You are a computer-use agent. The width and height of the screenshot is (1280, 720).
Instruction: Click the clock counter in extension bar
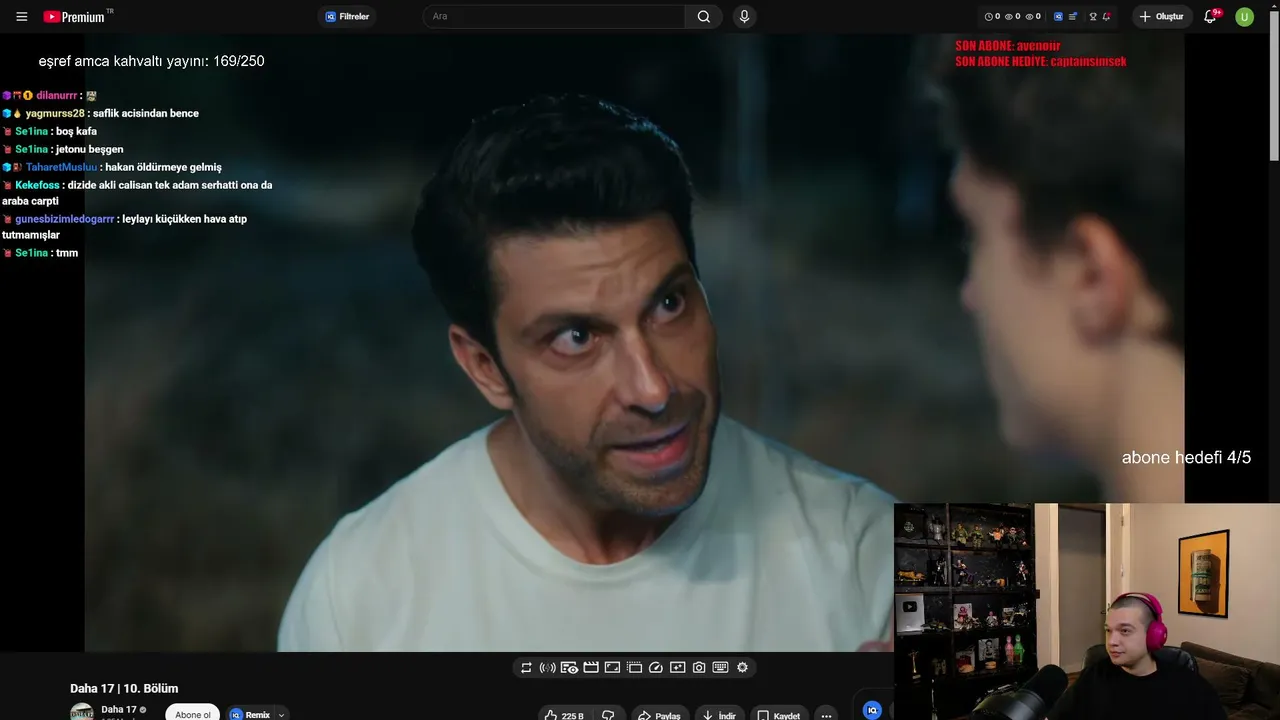[x=992, y=17]
